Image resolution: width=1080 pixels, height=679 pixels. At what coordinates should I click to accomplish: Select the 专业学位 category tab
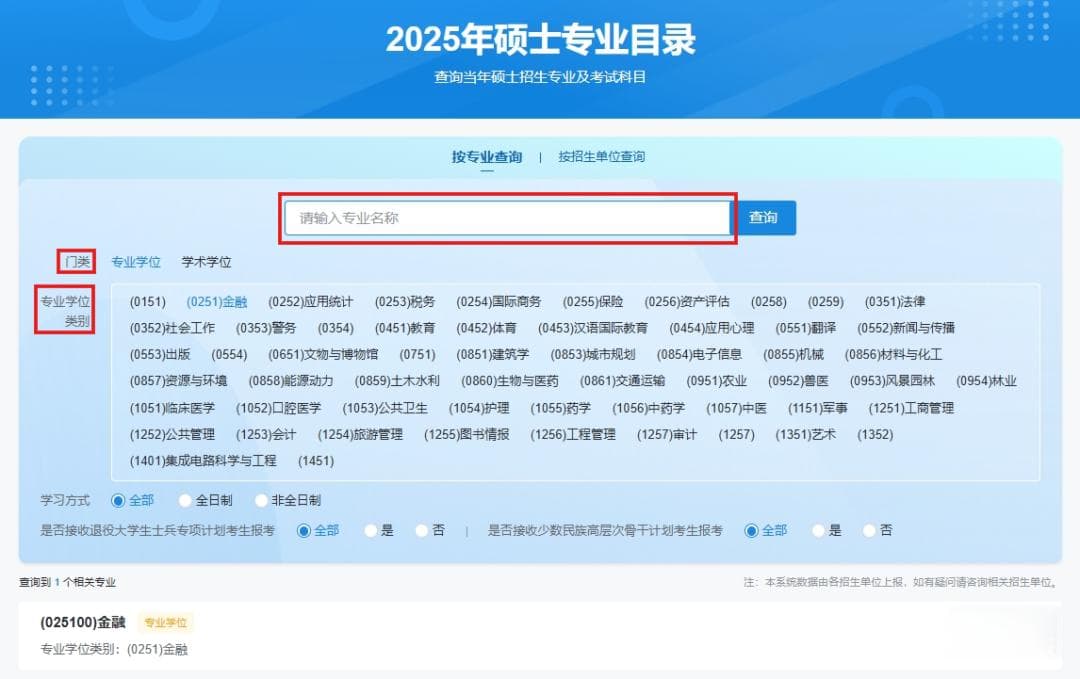click(136, 262)
